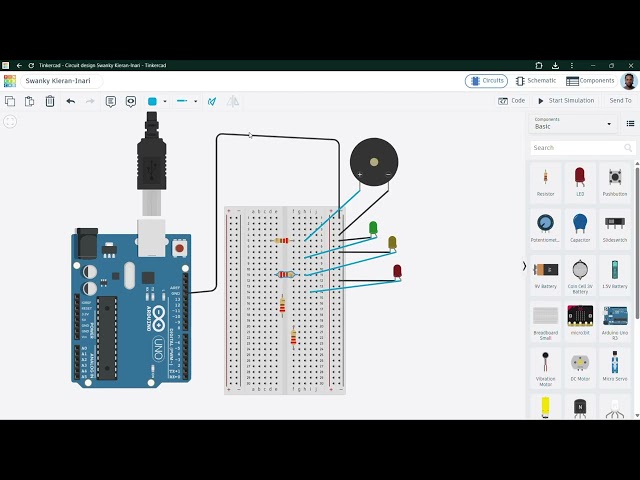Viewport: 640px width, 480px height.
Task: Start the simulation
Action: pyautogui.click(x=566, y=100)
